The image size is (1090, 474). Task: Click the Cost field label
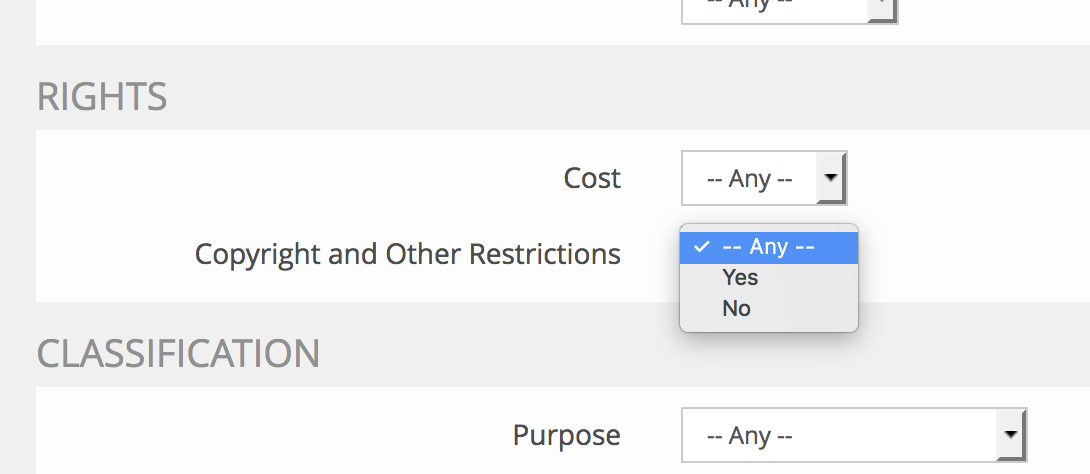click(x=592, y=178)
